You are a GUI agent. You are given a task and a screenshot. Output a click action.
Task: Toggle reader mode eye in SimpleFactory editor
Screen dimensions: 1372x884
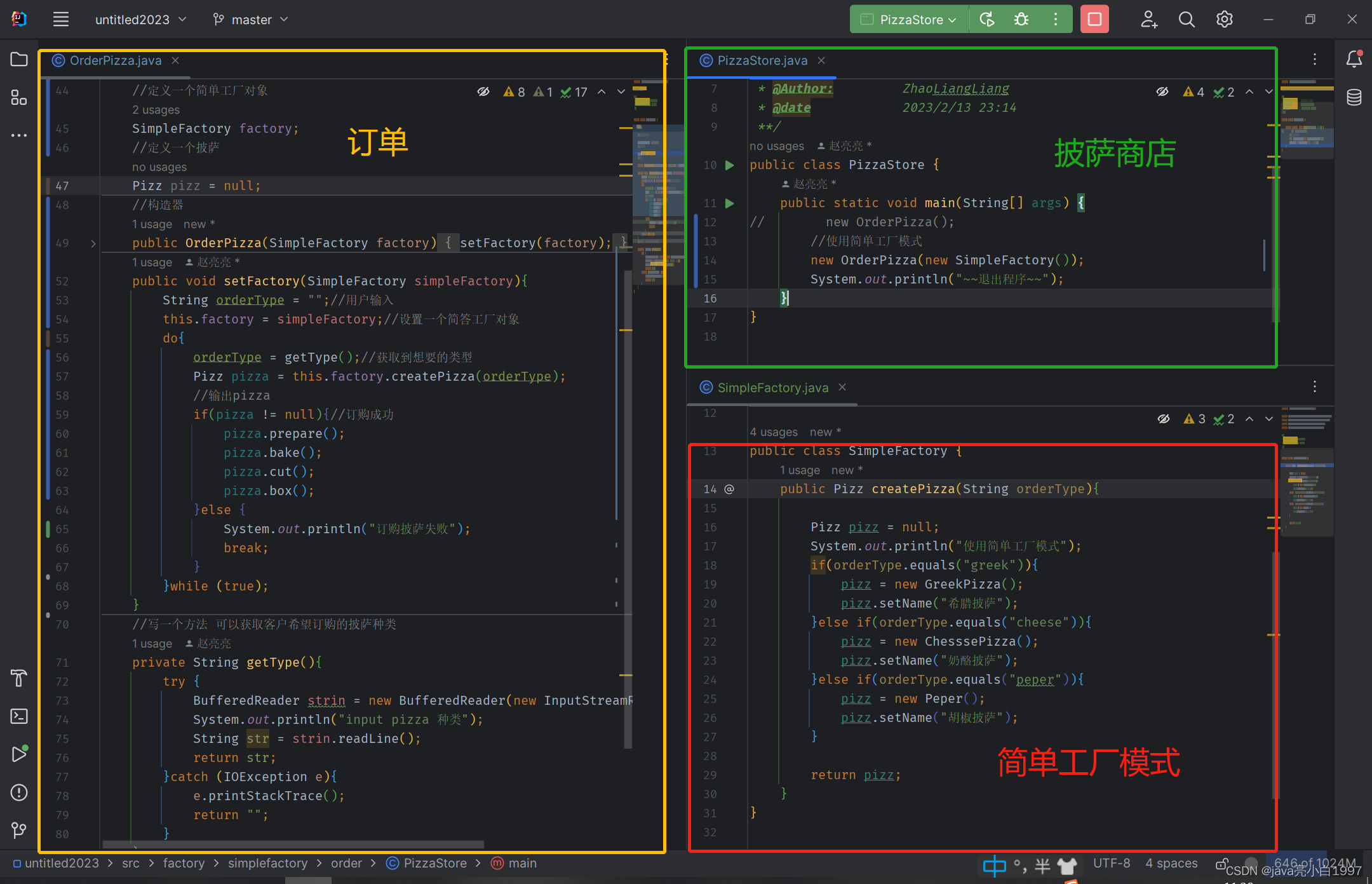pyautogui.click(x=1164, y=419)
